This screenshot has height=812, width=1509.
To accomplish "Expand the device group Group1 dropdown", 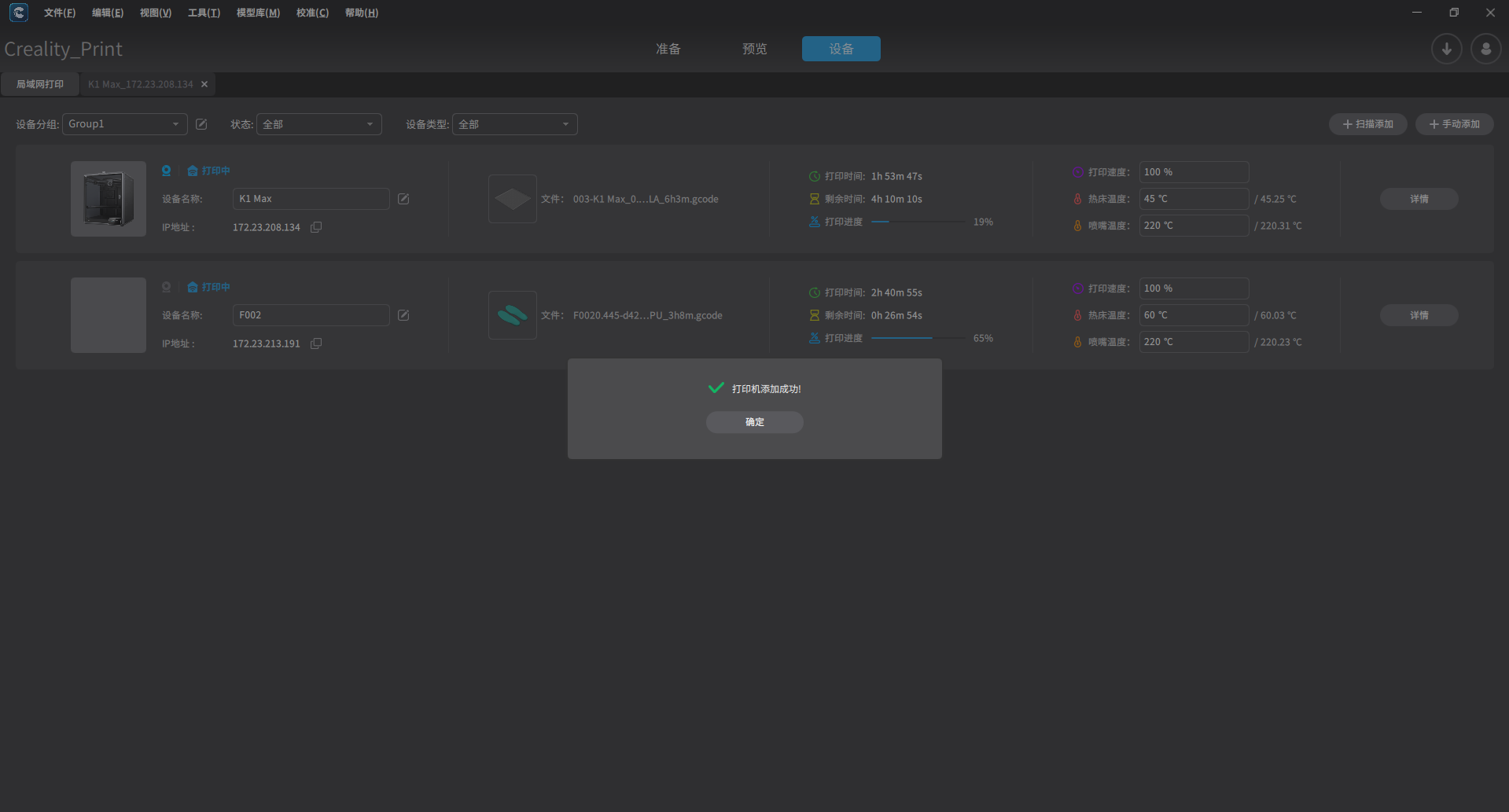I will [125, 124].
